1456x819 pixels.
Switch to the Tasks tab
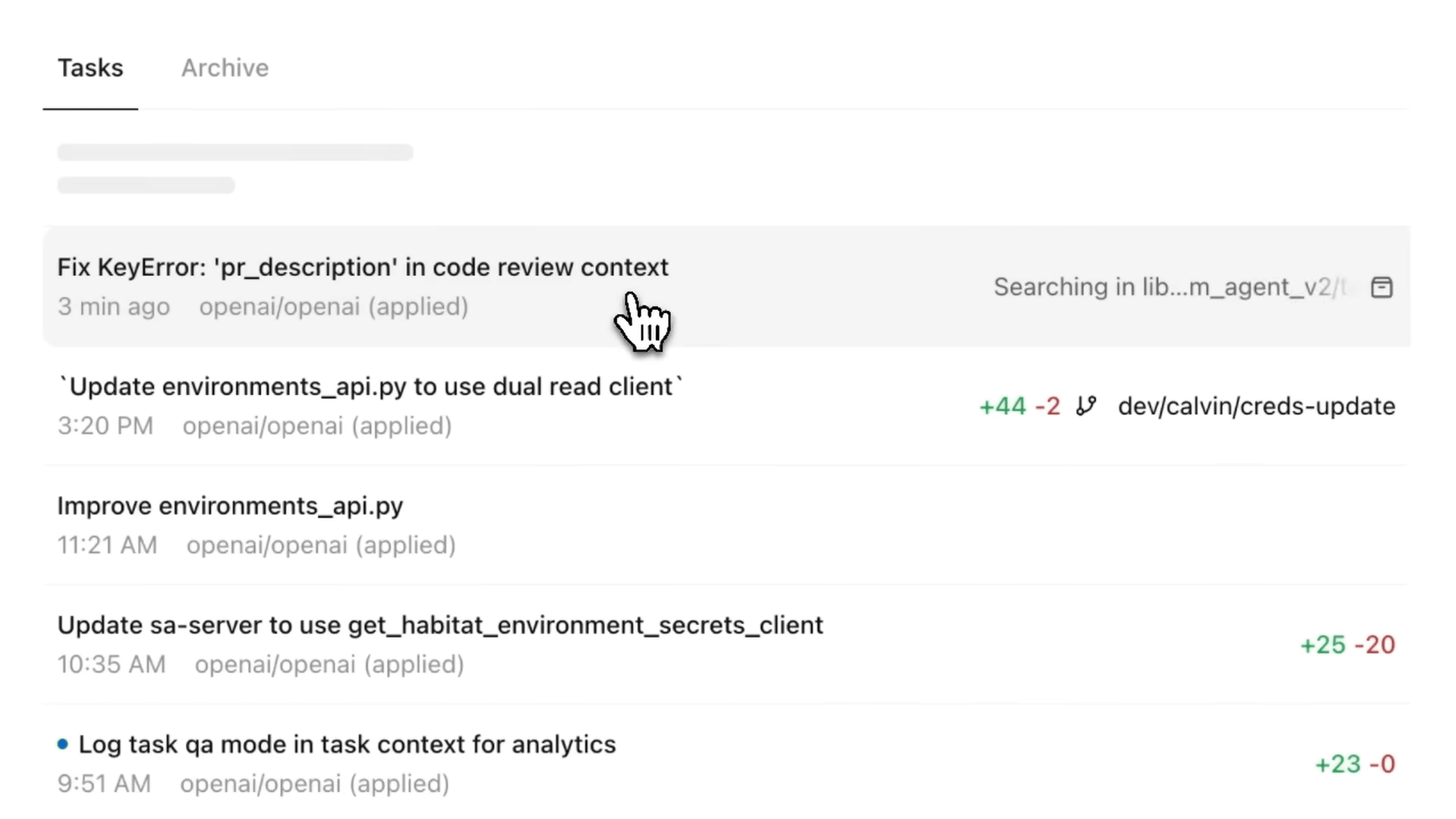point(90,68)
